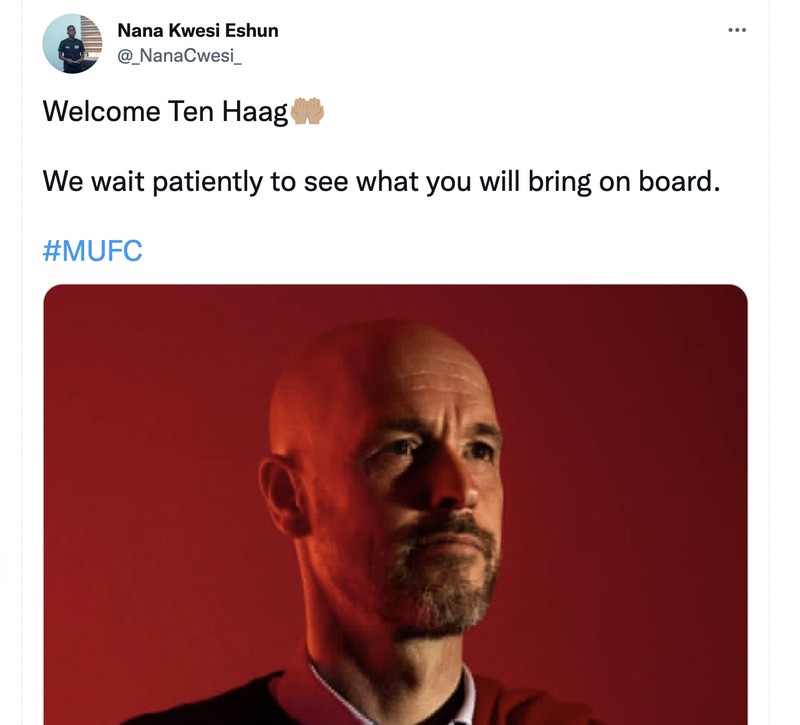Click the word "board." ending the sentence
The width and height of the screenshot is (800, 725).
(679, 181)
